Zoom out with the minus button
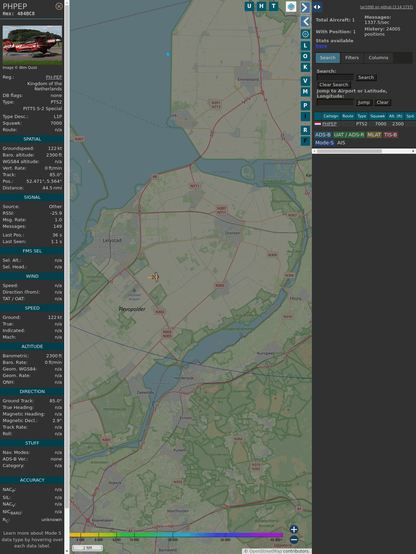 (x=294, y=540)
